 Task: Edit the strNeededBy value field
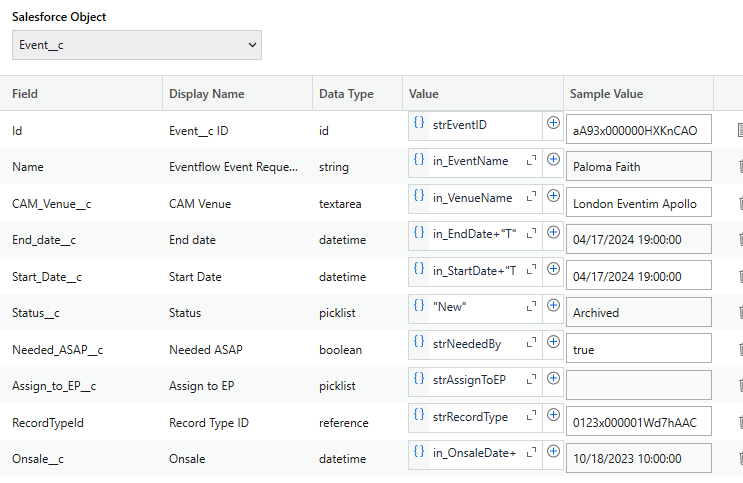coord(477,344)
